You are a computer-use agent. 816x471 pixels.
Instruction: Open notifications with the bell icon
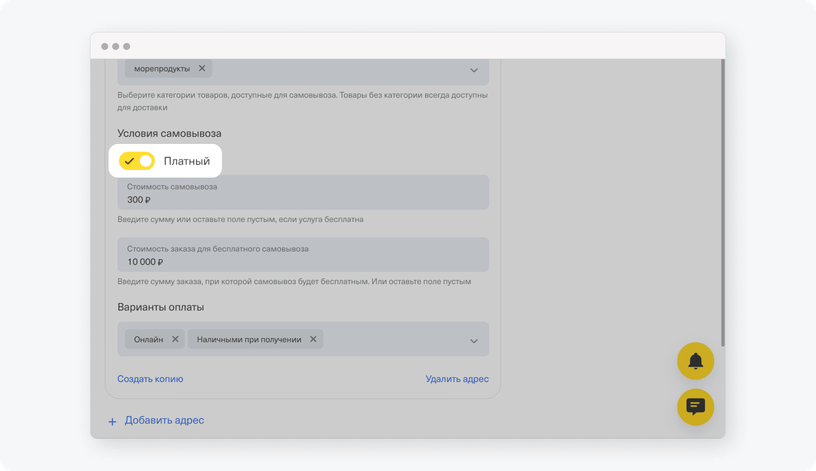tap(695, 361)
